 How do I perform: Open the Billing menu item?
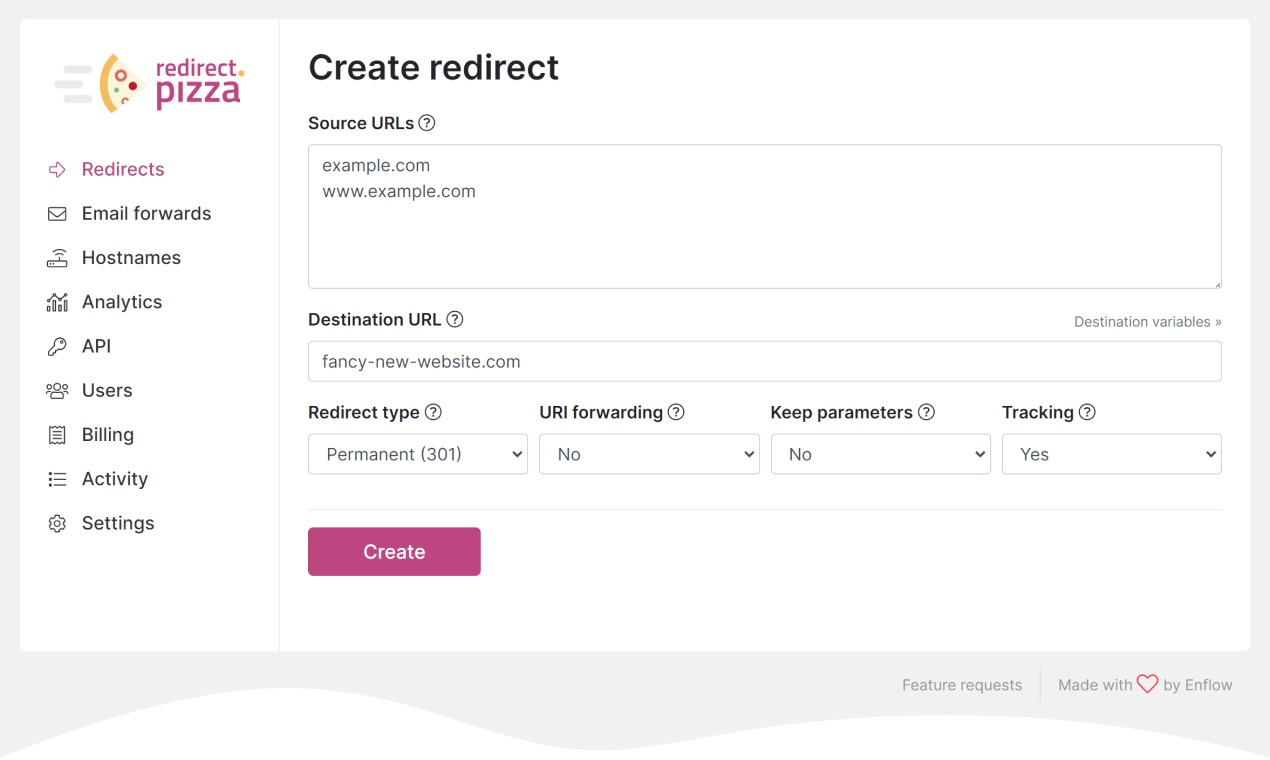tap(108, 434)
